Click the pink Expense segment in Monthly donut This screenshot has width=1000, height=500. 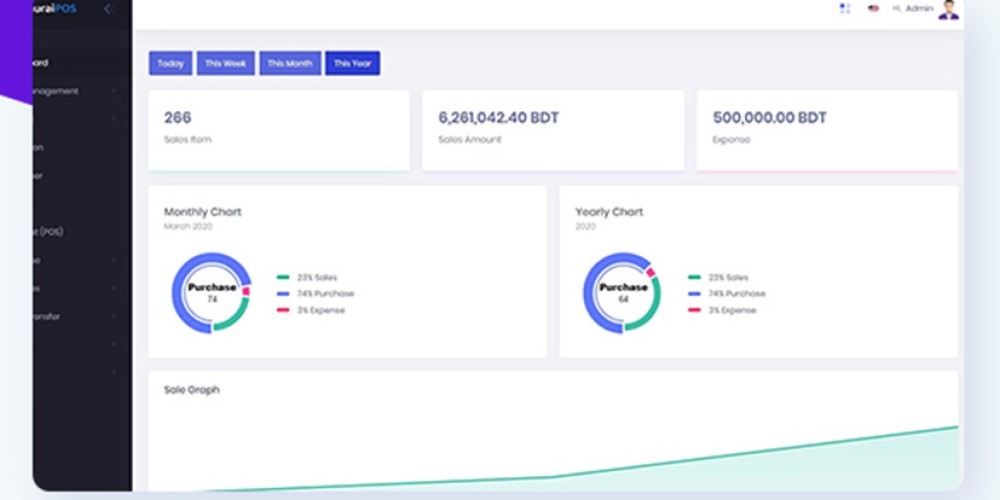246,291
